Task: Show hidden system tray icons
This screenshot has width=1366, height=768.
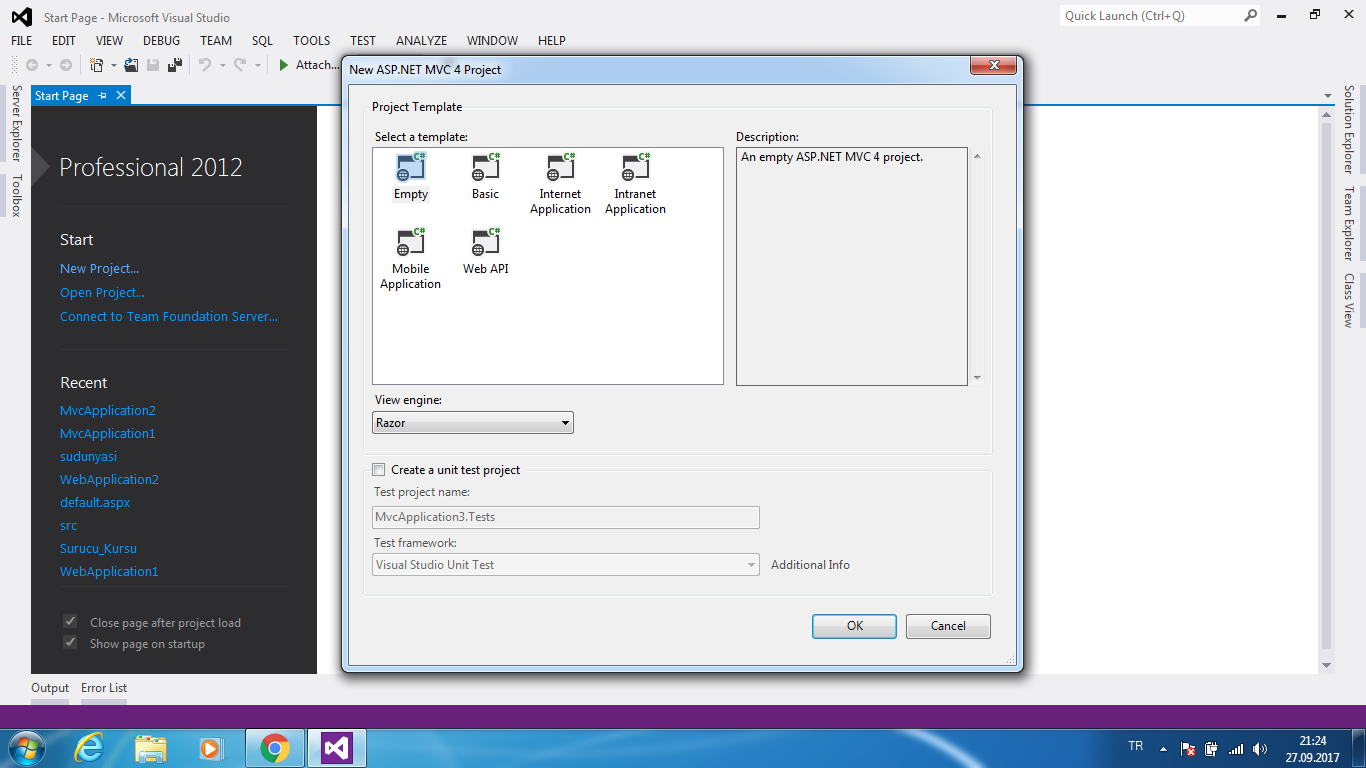Action: (x=1163, y=748)
